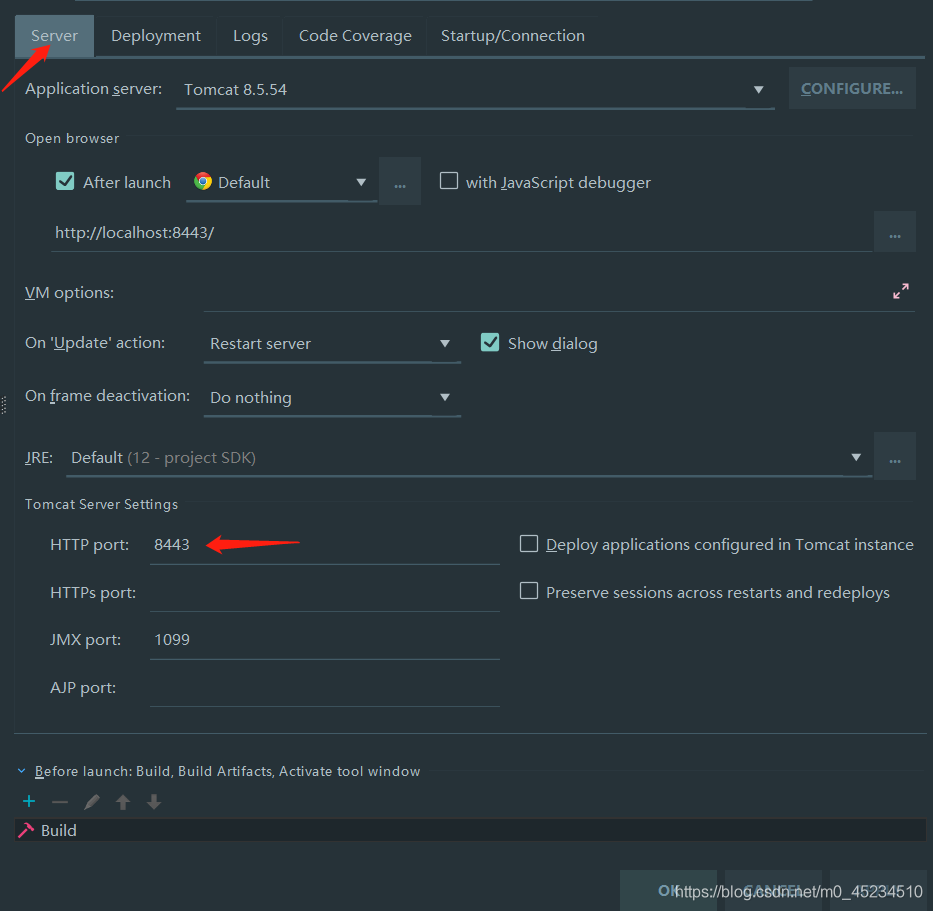Viewport: 933px width, 911px height.
Task: Select the Build task row
Action: pos(470,830)
